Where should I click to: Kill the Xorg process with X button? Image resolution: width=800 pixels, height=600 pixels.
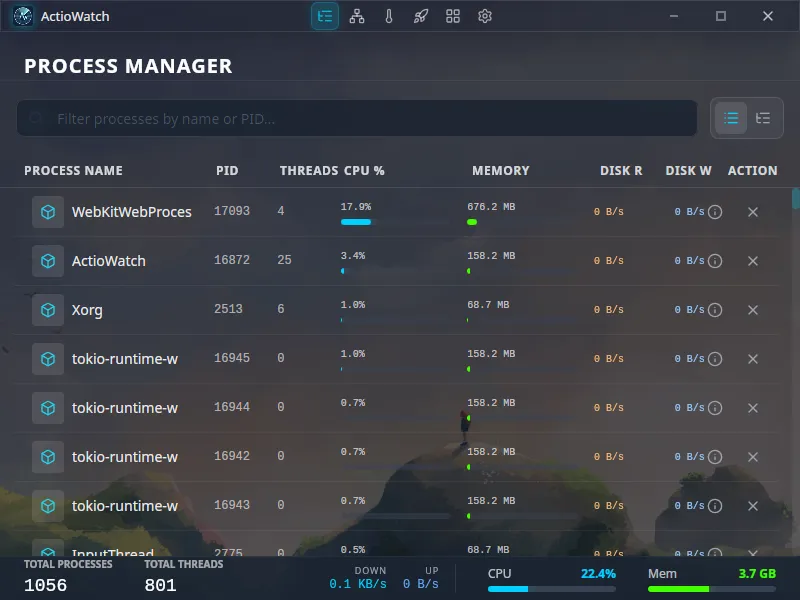click(753, 310)
